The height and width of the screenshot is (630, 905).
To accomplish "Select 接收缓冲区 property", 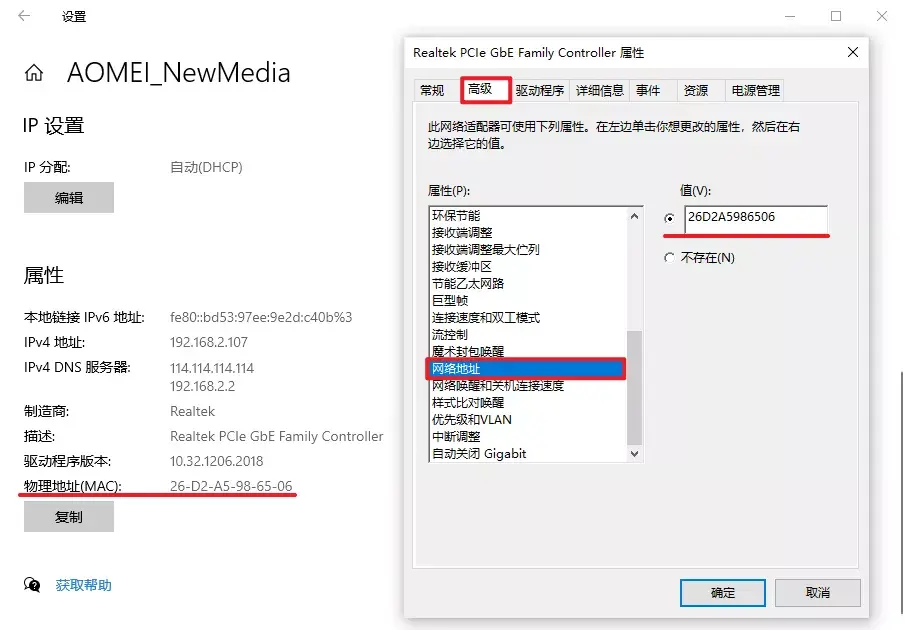I will coord(527,267).
